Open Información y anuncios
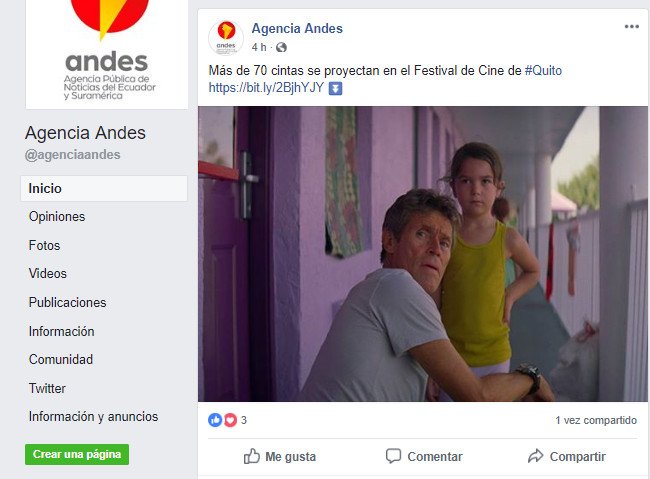Screen dimensions: 650x479 tap(93, 416)
